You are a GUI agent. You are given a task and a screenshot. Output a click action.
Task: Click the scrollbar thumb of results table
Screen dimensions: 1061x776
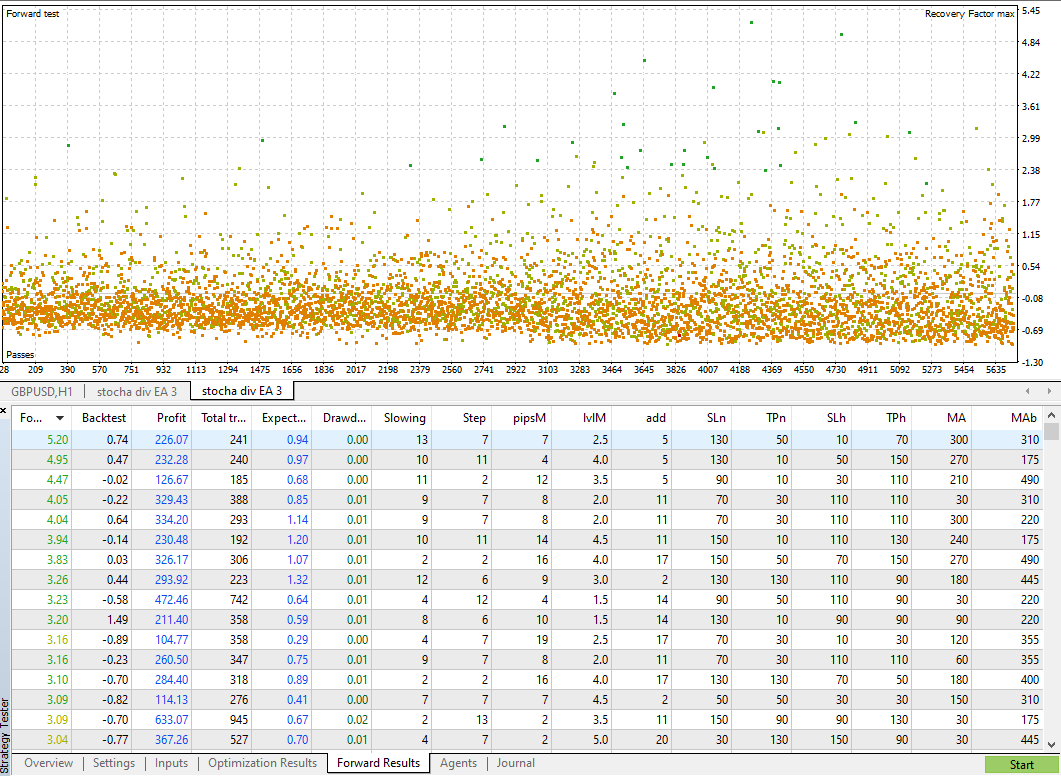coord(1051,432)
